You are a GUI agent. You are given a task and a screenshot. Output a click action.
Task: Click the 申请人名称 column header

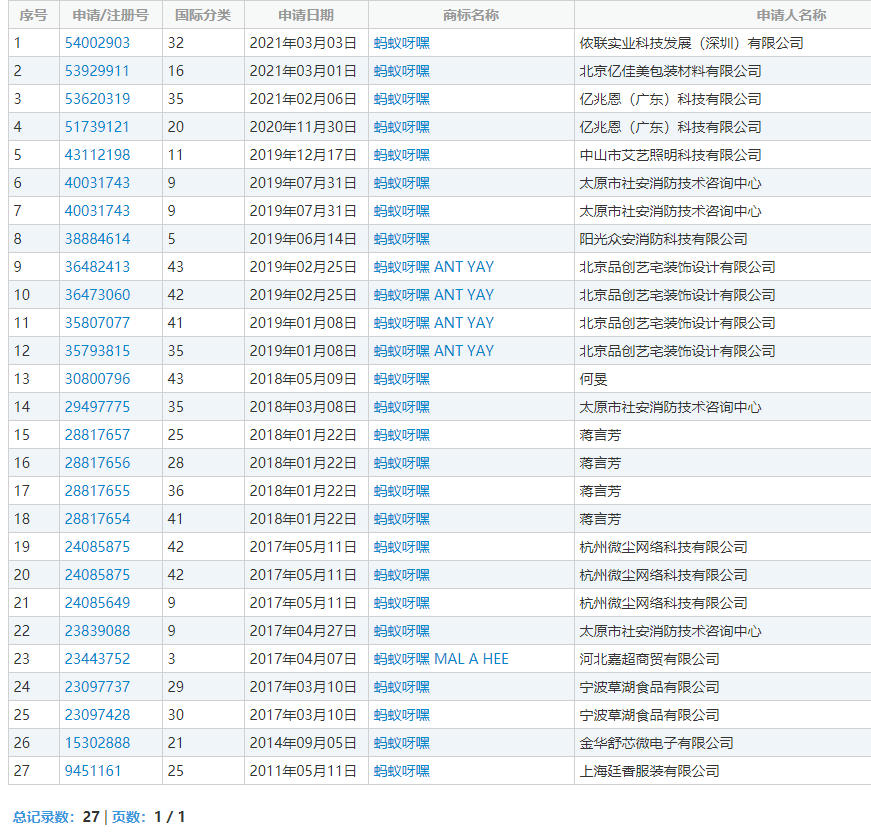coord(791,15)
